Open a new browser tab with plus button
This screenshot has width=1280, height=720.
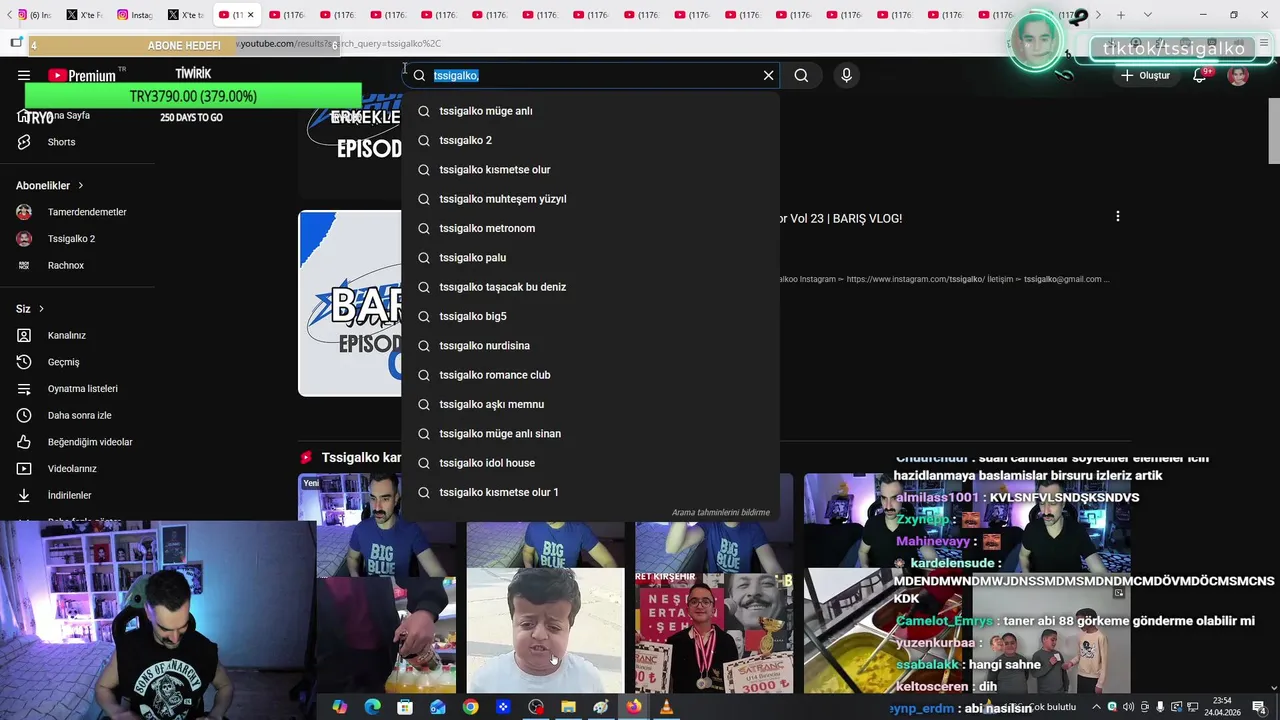(1121, 15)
